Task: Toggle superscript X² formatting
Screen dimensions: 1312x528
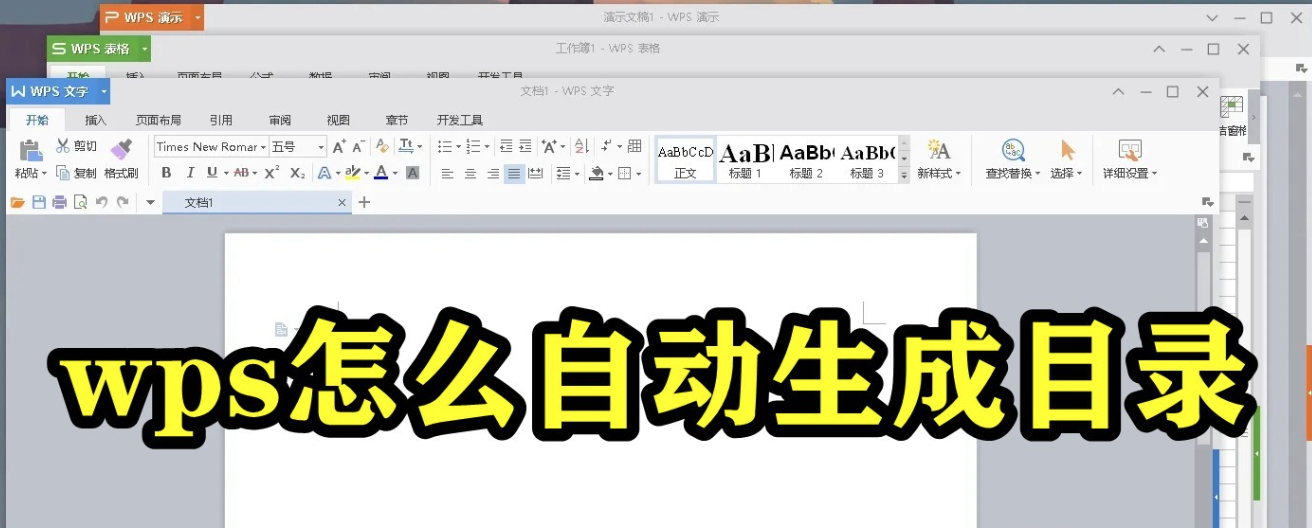Action: click(272, 173)
